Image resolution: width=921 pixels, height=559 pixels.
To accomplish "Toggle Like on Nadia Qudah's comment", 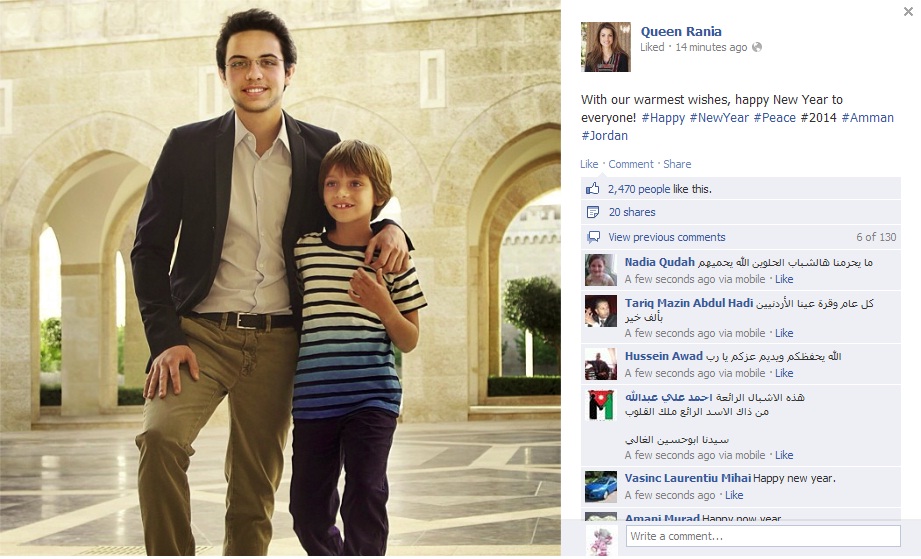I will [x=784, y=279].
